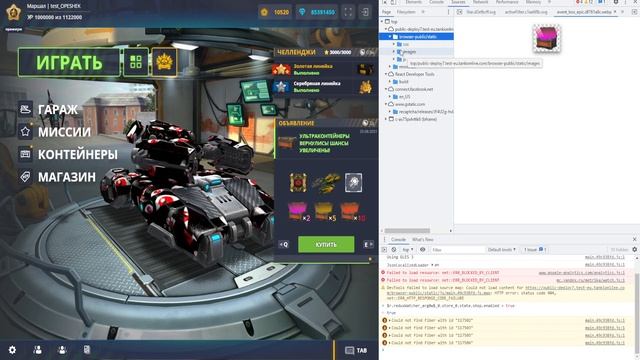Open the news document icon in bottom bar
Screen dimensions: 640x360
87,350
